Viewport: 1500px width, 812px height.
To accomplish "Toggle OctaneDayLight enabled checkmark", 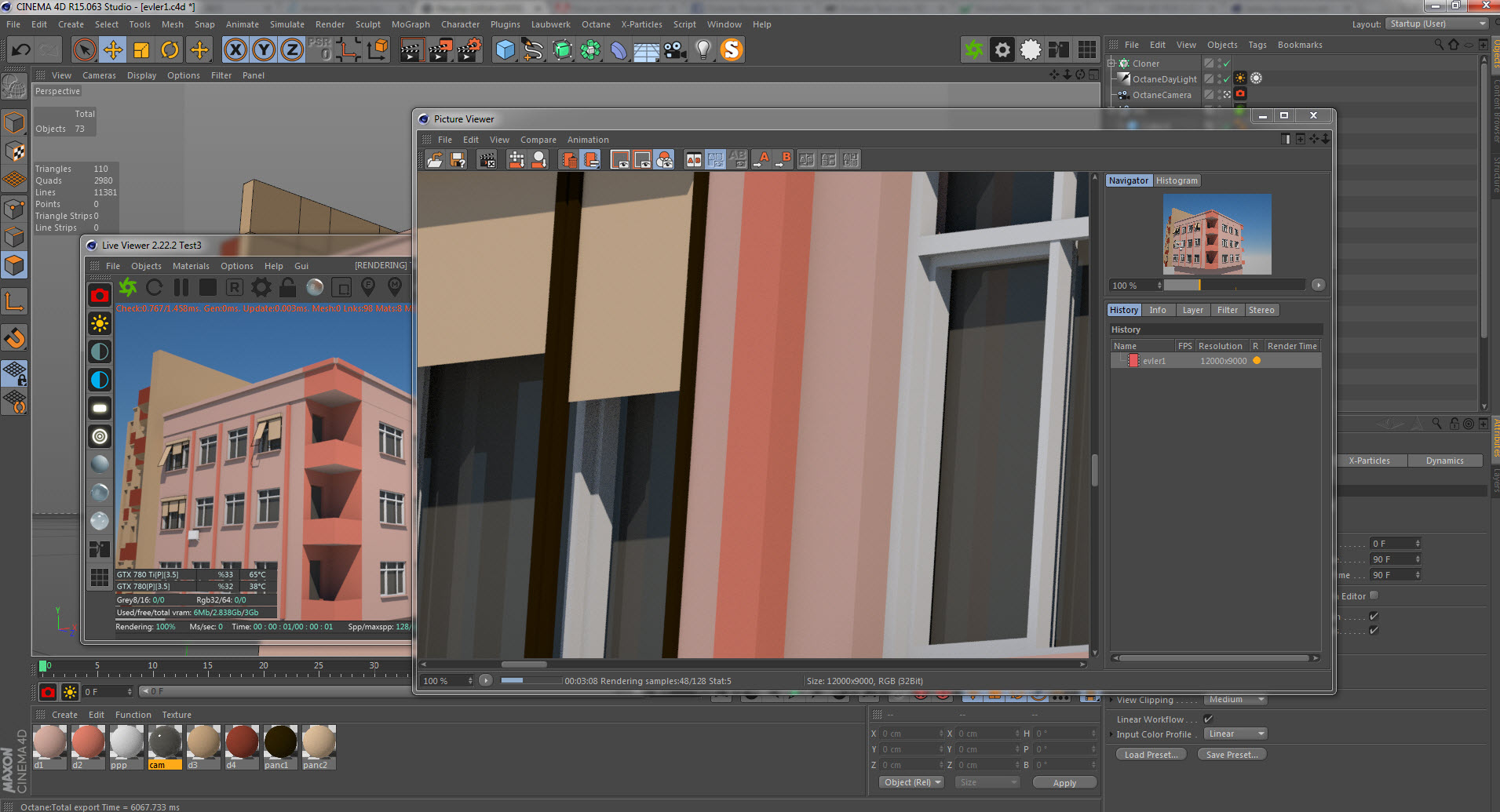I will tap(1226, 79).
